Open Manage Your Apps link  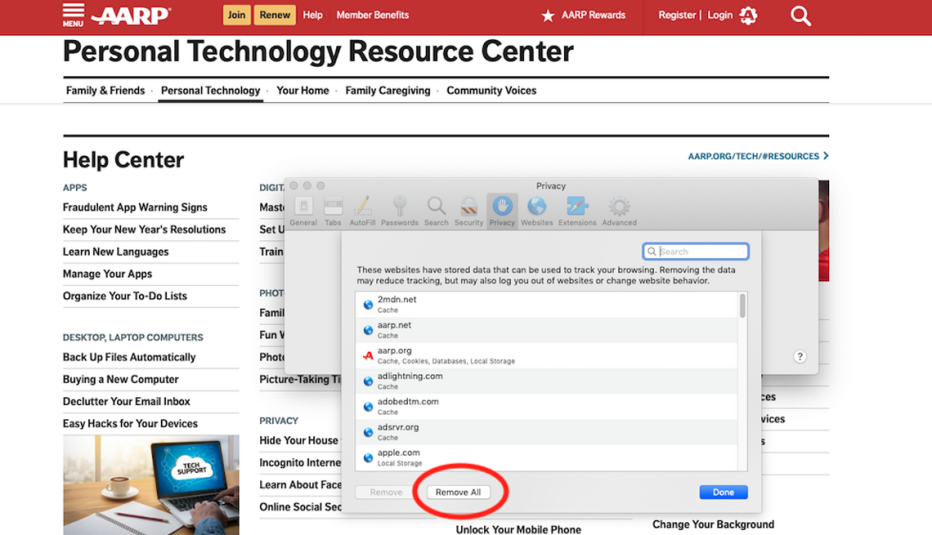[x=107, y=274]
